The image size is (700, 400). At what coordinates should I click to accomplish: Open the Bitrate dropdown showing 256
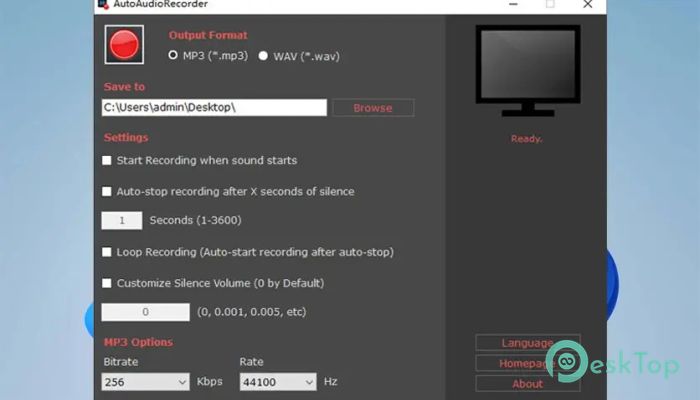pyautogui.click(x=146, y=382)
